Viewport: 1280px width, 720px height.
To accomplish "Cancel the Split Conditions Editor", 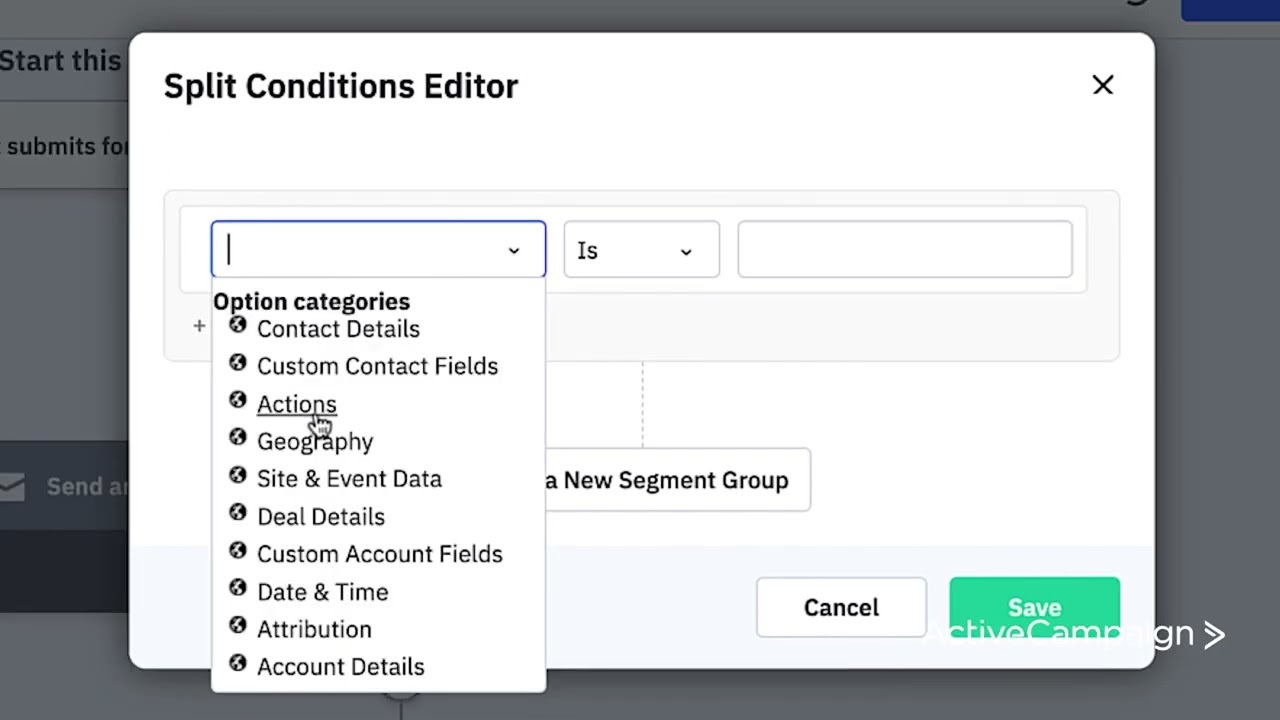I will click(x=841, y=607).
